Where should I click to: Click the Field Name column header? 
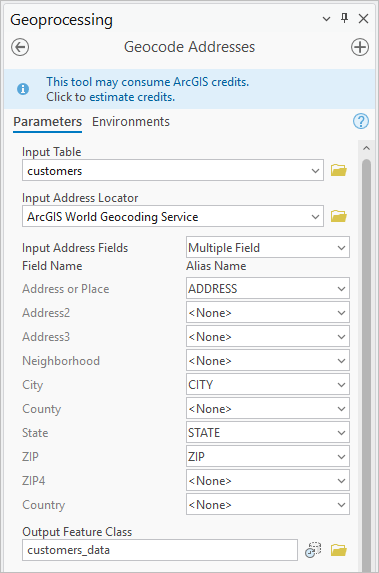point(52,266)
